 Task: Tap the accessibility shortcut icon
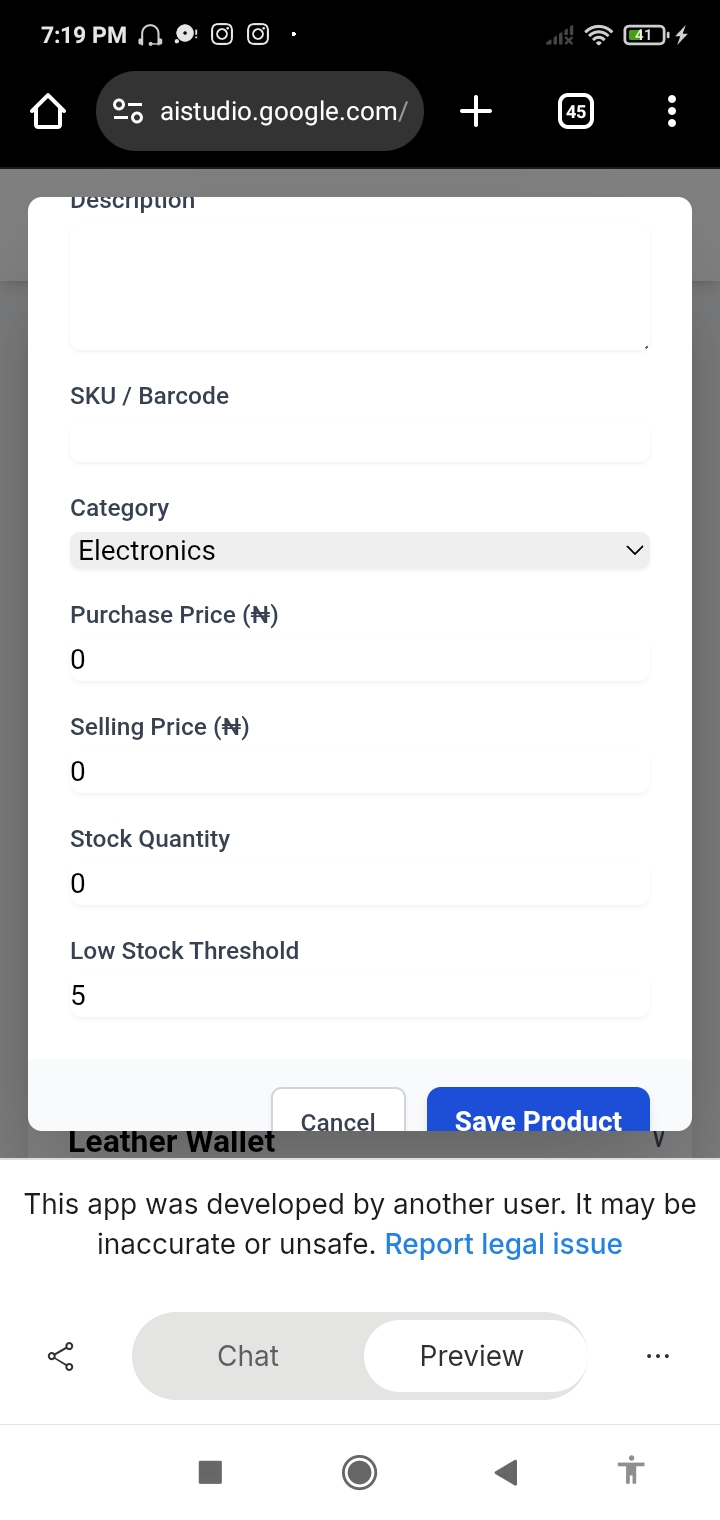(630, 1471)
